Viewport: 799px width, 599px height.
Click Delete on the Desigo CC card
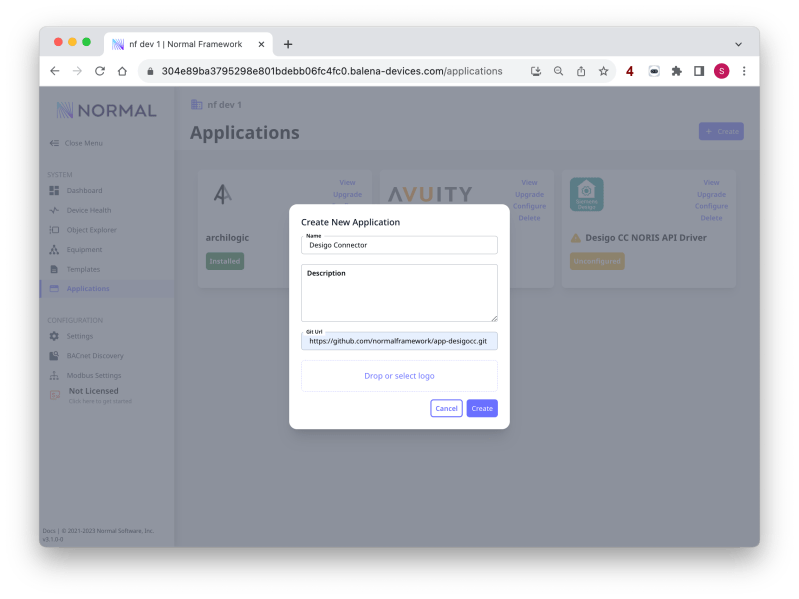(x=711, y=218)
